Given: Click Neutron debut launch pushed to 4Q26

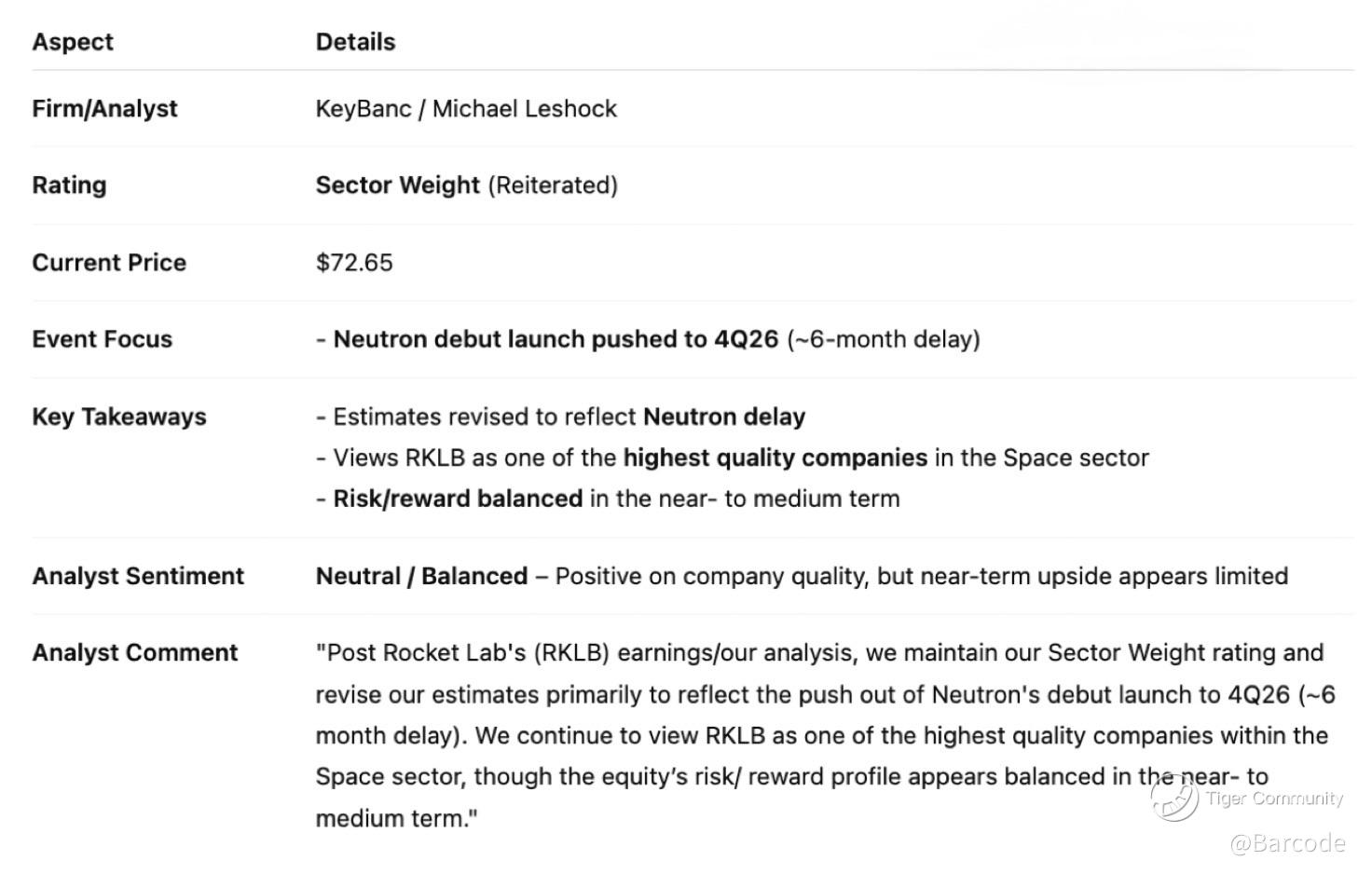Looking at the screenshot, I should click(x=556, y=339).
